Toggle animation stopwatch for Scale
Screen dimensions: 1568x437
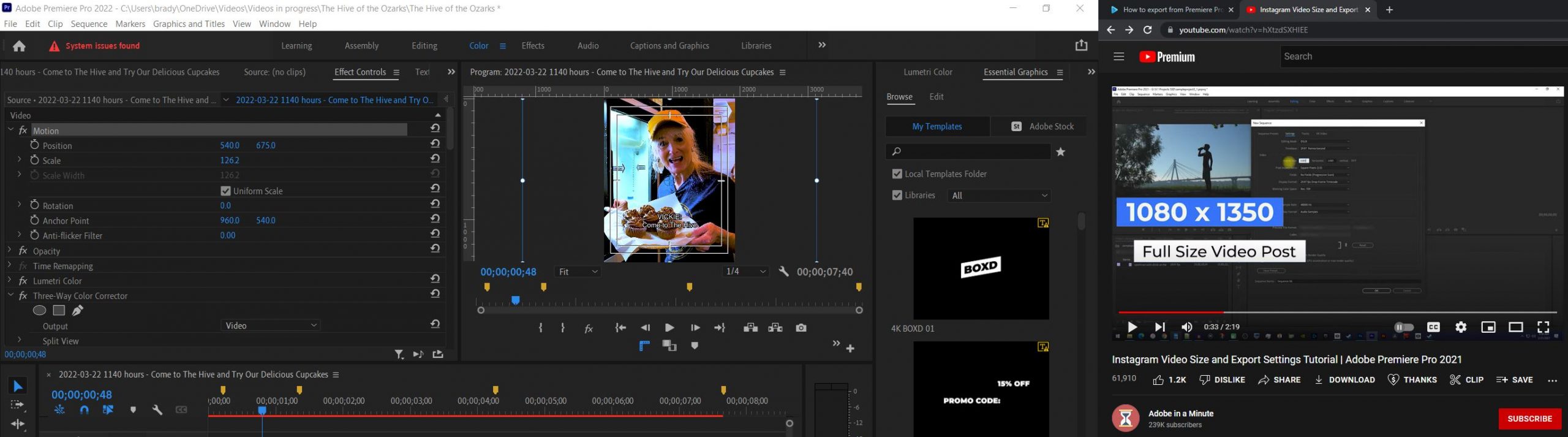35,159
